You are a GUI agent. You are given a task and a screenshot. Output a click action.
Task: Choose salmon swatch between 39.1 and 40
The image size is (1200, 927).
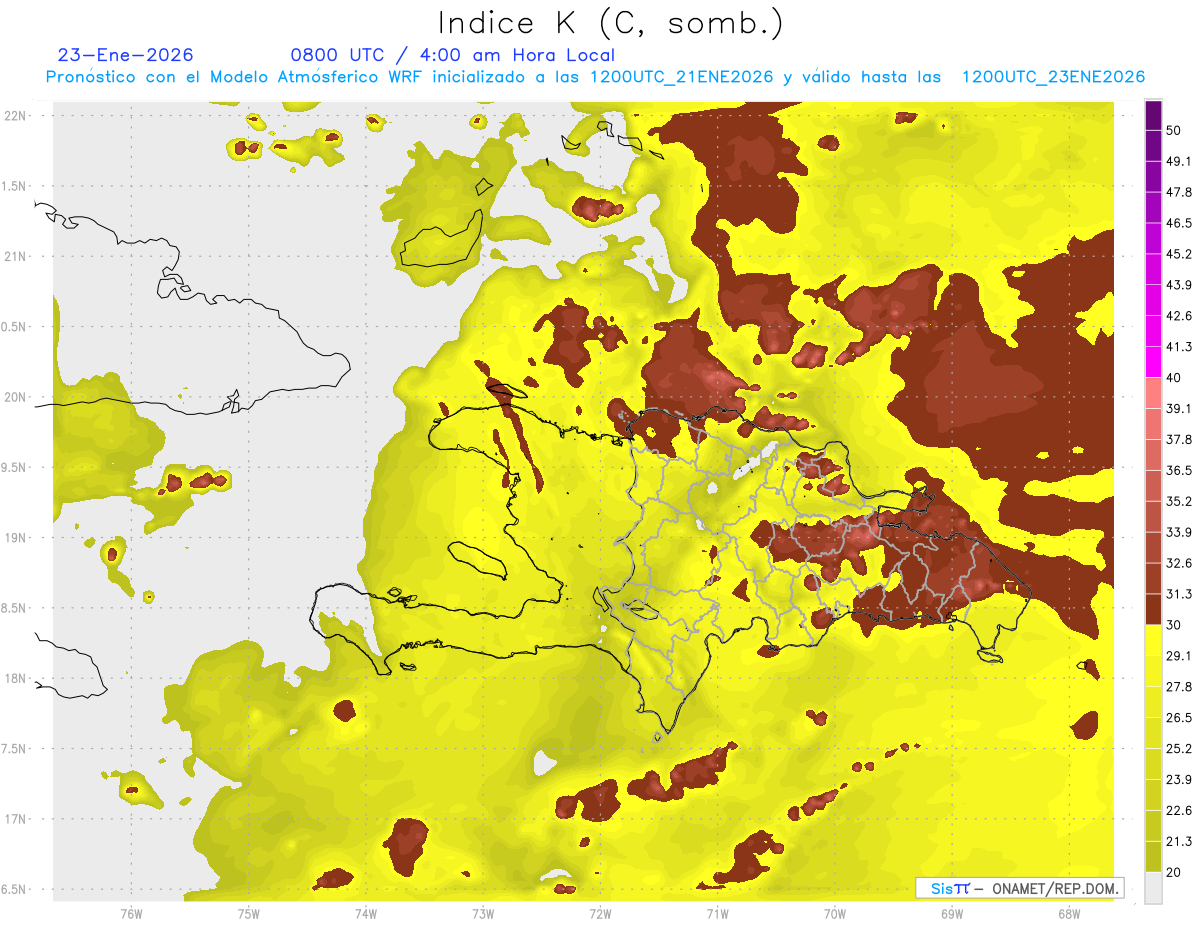coord(1153,393)
